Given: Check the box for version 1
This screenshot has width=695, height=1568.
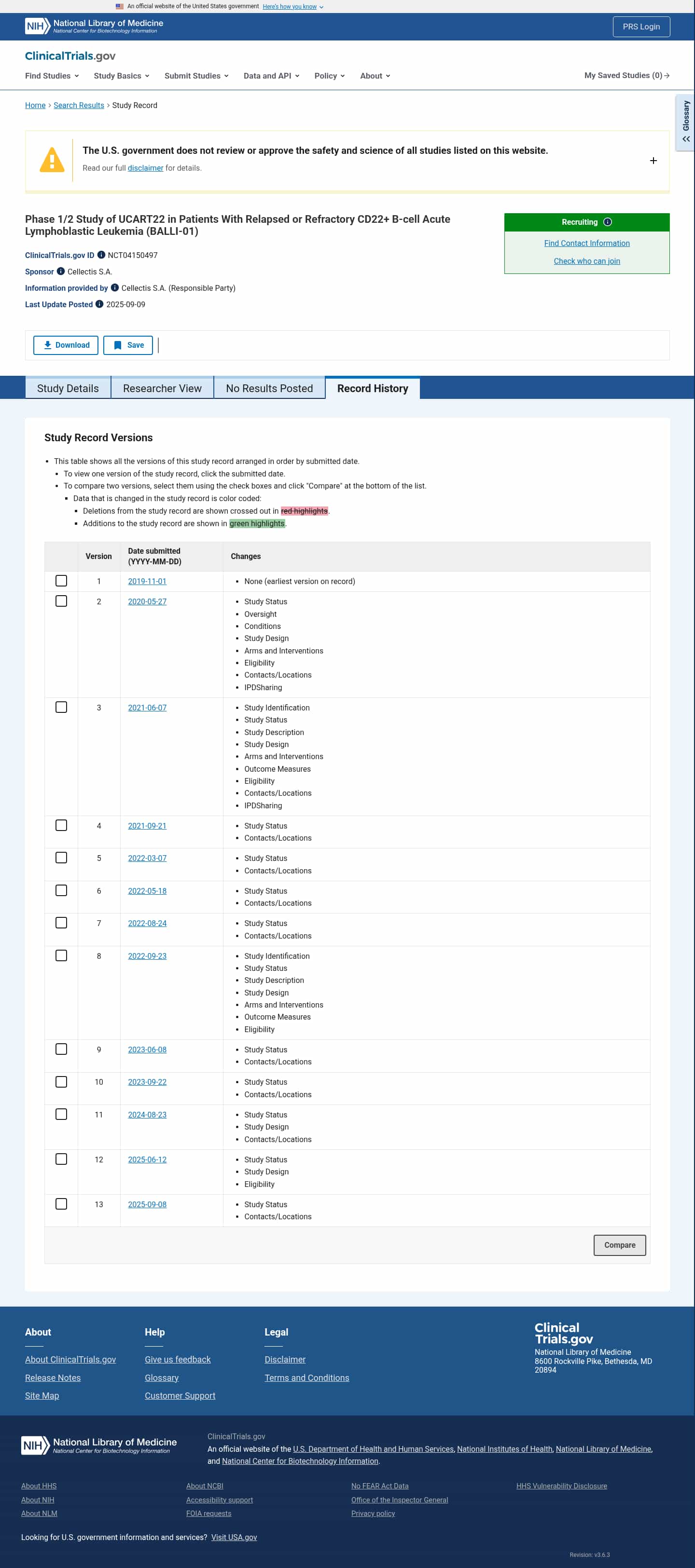Looking at the screenshot, I should [x=61, y=581].
